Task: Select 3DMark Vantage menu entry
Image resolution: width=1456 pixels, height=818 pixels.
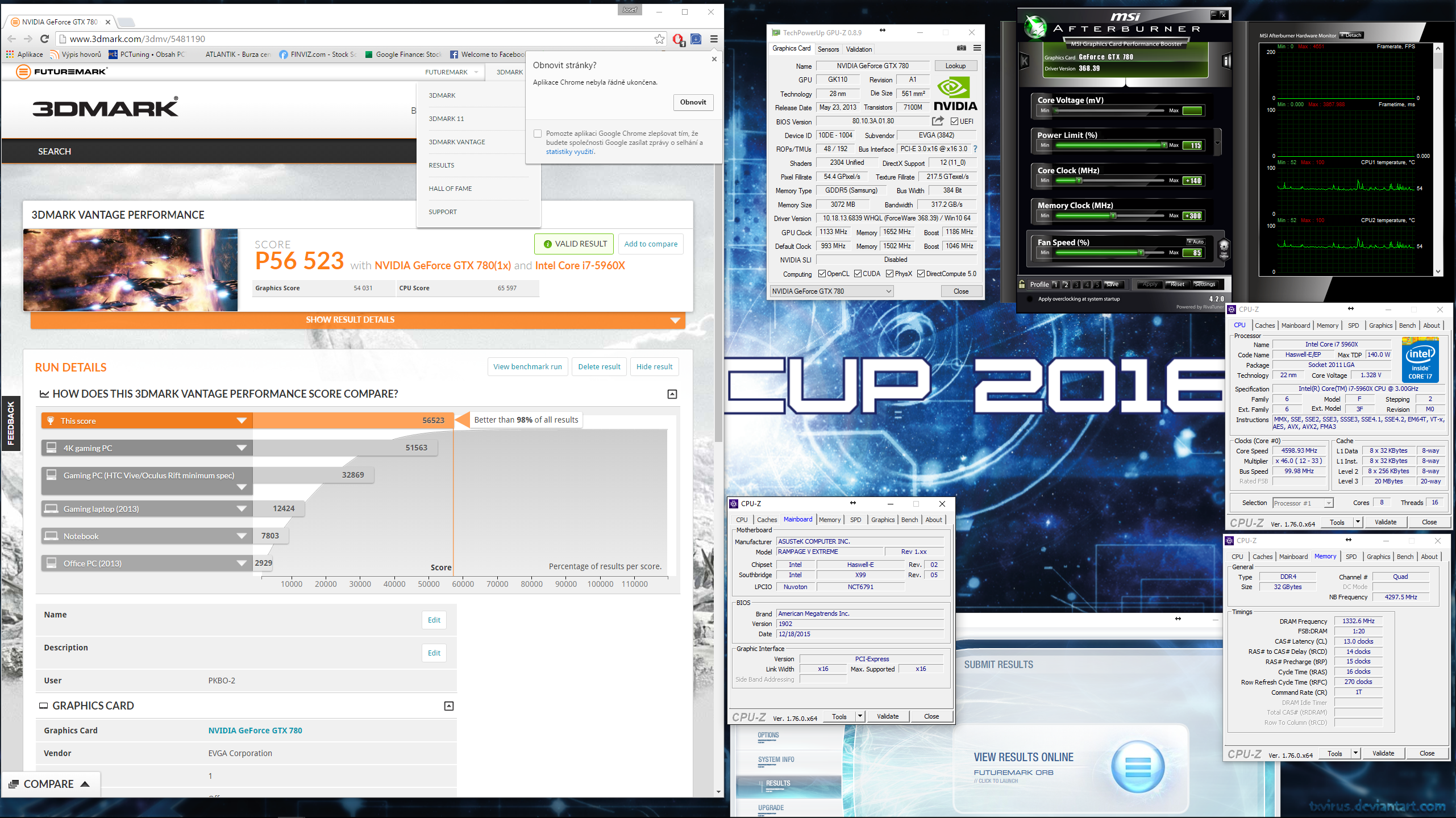Action: (x=457, y=142)
